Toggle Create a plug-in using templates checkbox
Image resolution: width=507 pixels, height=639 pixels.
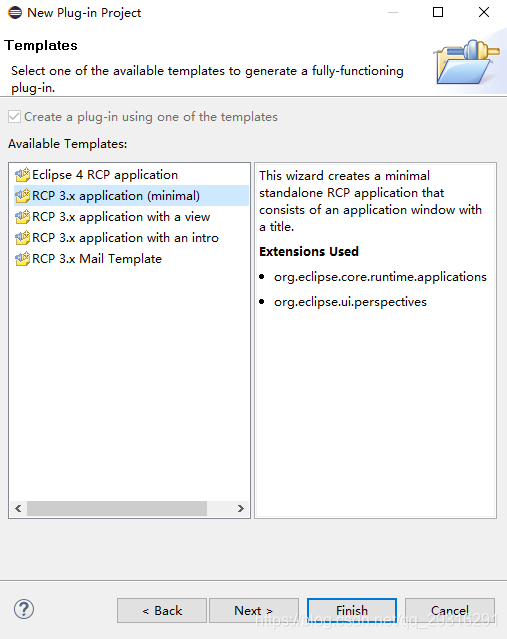[14, 117]
